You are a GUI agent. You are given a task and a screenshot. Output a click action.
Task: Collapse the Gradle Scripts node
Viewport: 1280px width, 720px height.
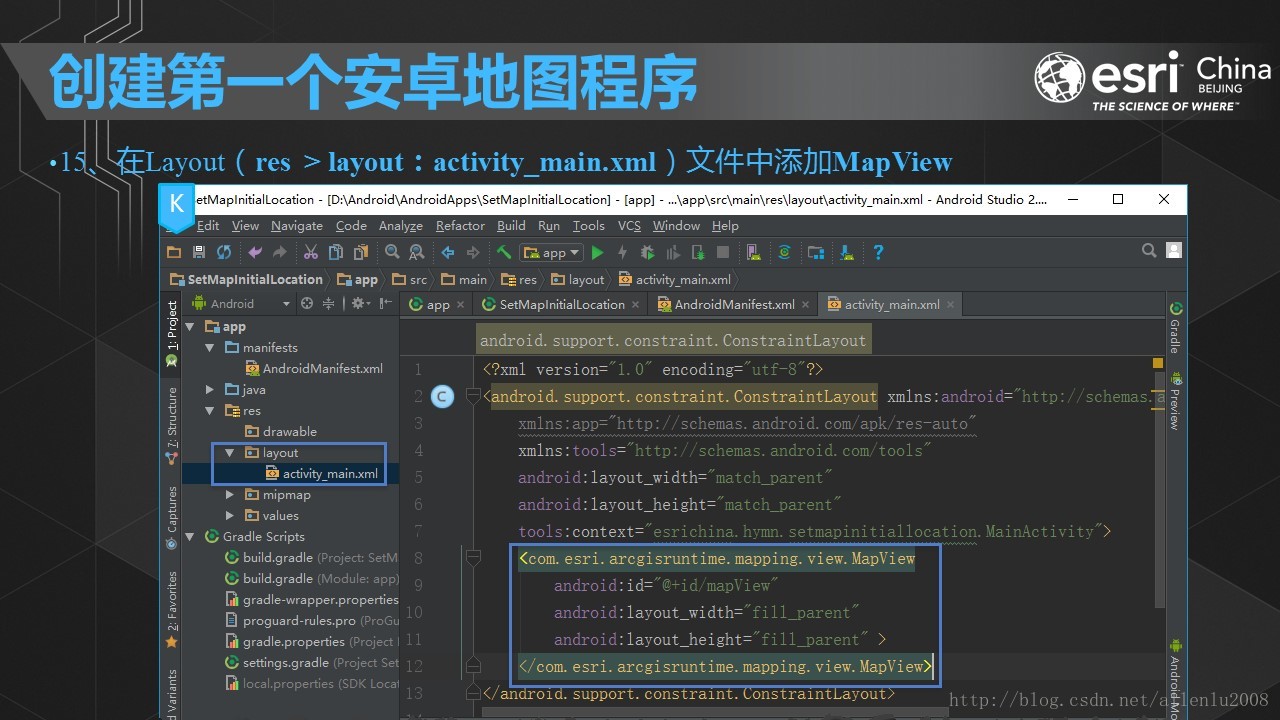pos(190,537)
